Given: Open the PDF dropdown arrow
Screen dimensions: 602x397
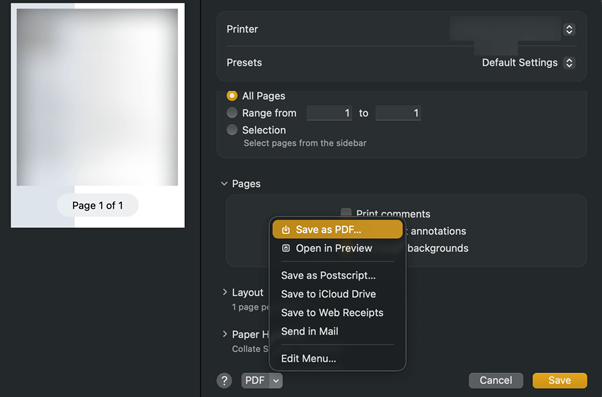Looking at the screenshot, I should [276, 380].
